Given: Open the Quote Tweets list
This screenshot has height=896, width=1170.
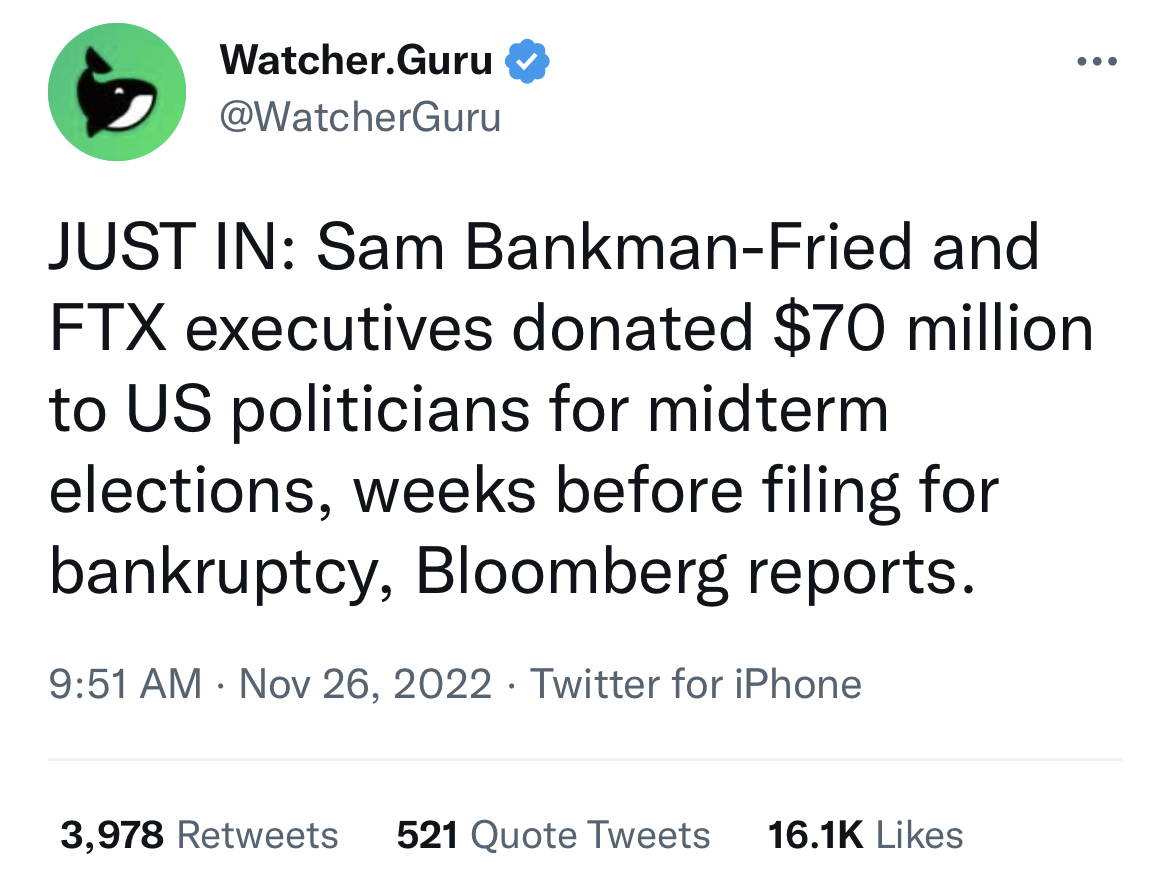Looking at the screenshot, I should point(590,835).
